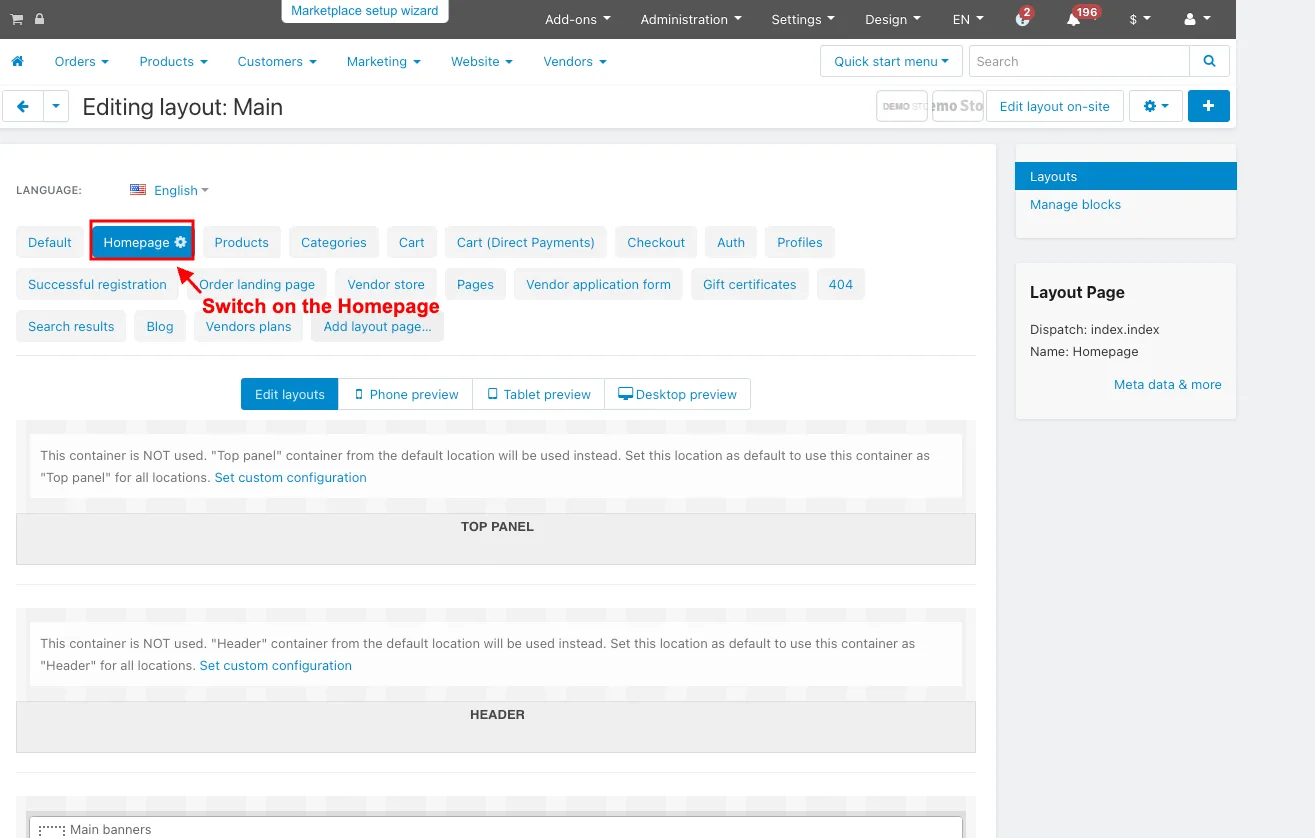Expand the Add-ons menu

pyautogui.click(x=578, y=19)
